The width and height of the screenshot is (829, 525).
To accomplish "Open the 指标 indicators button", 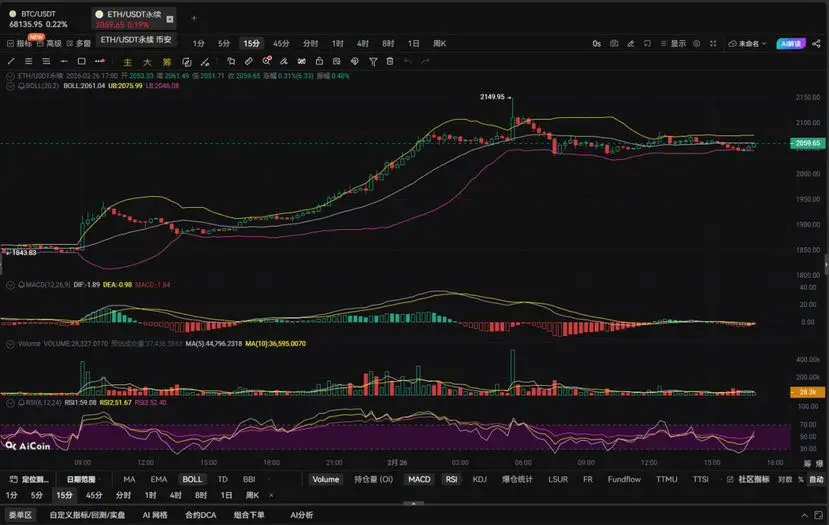I will (x=19, y=43).
